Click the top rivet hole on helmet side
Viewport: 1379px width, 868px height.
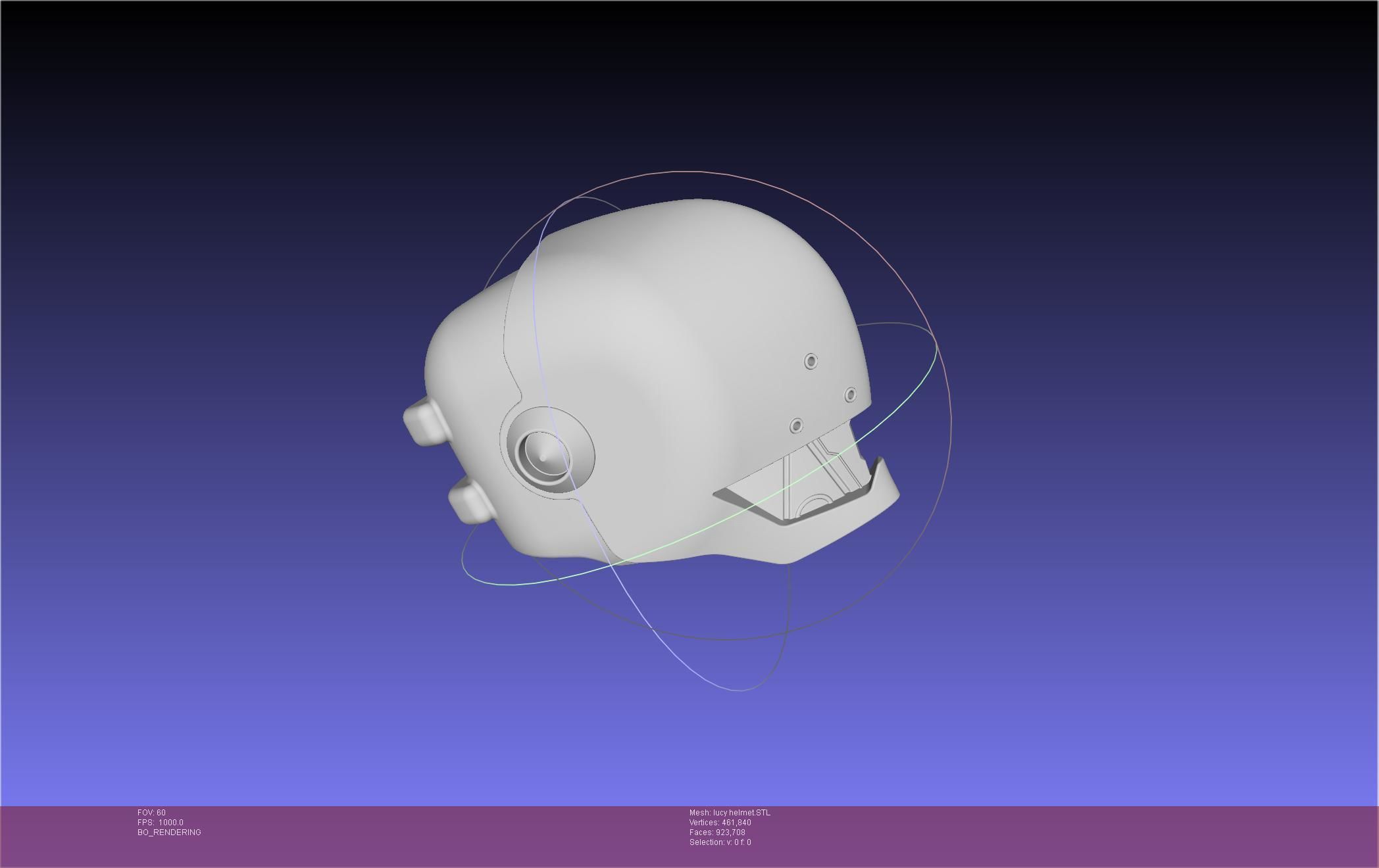coord(811,361)
